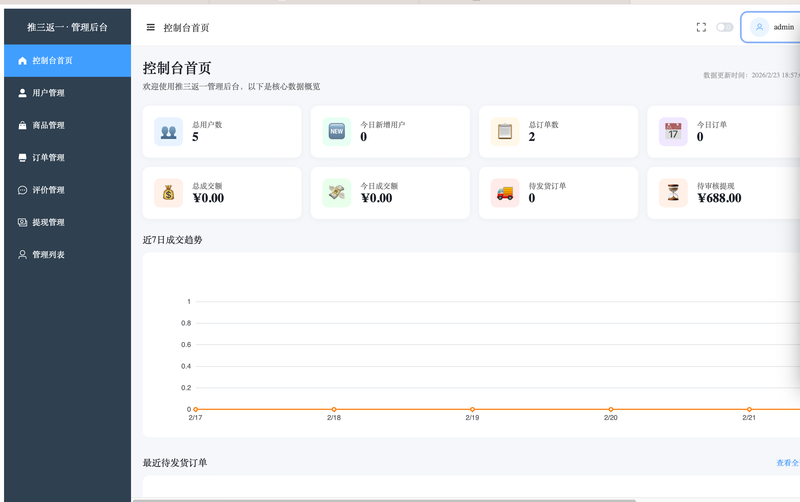Click the admin avatar icon
The height and width of the screenshot is (502, 800).
click(x=759, y=28)
